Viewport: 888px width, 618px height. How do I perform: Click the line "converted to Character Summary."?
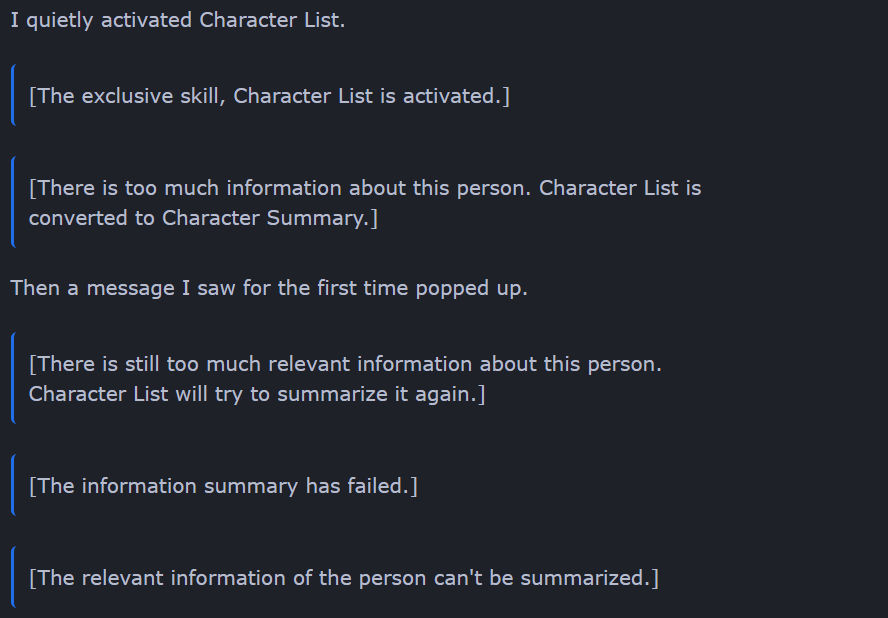point(203,218)
